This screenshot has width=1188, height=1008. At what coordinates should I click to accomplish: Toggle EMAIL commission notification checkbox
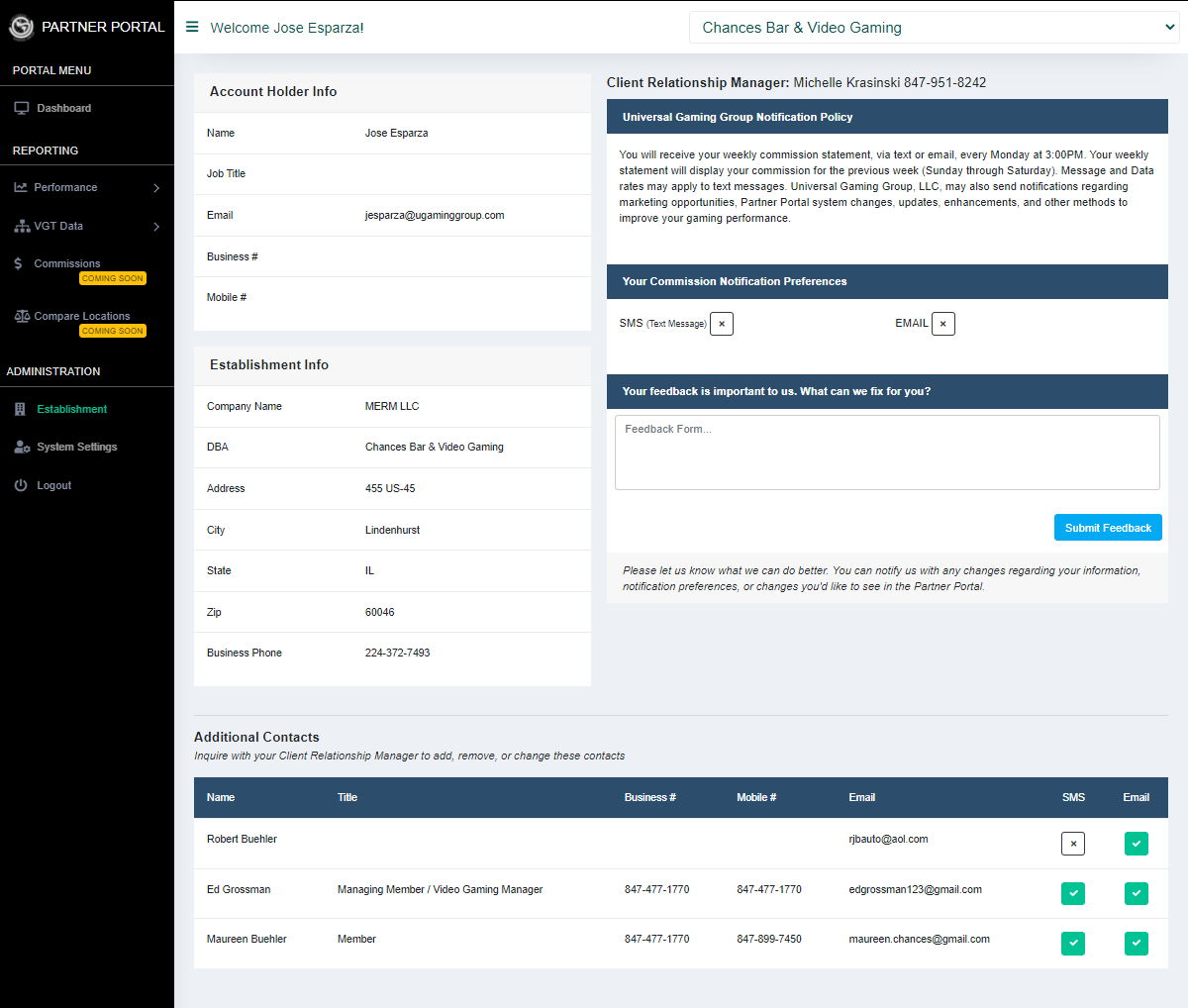943,324
